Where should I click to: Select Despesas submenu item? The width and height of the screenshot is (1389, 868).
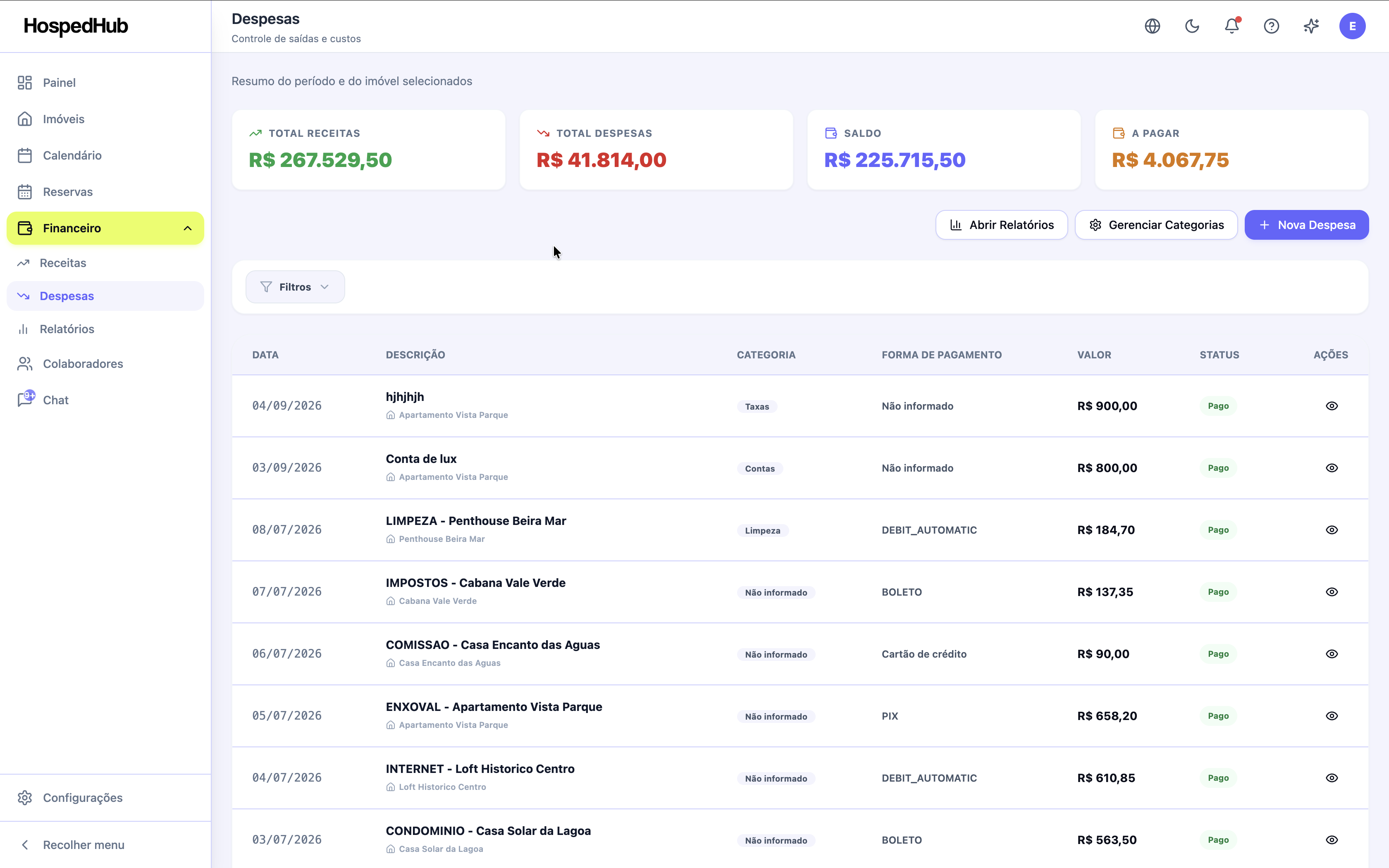point(105,296)
